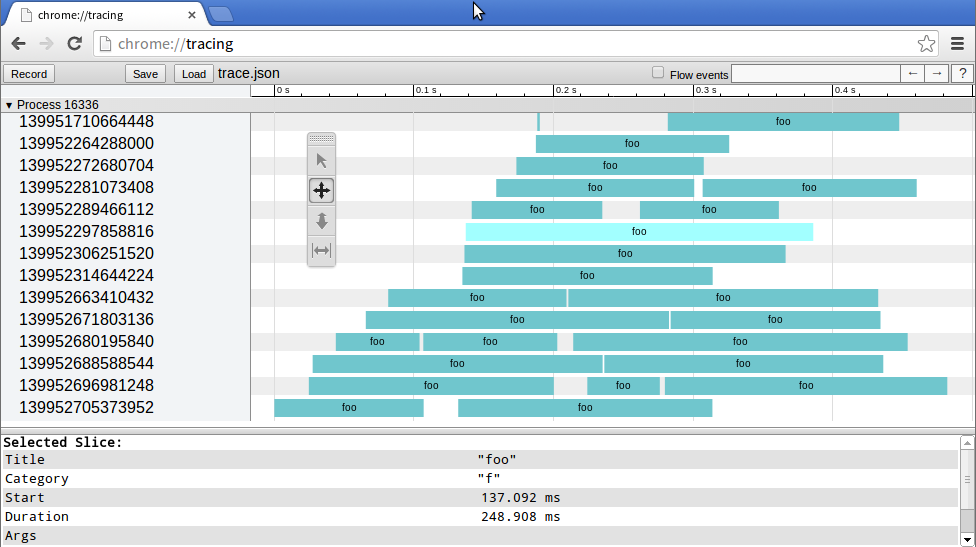976x547 pixels.
Task: Click the trace.json file name
Action: coord(248,73)
